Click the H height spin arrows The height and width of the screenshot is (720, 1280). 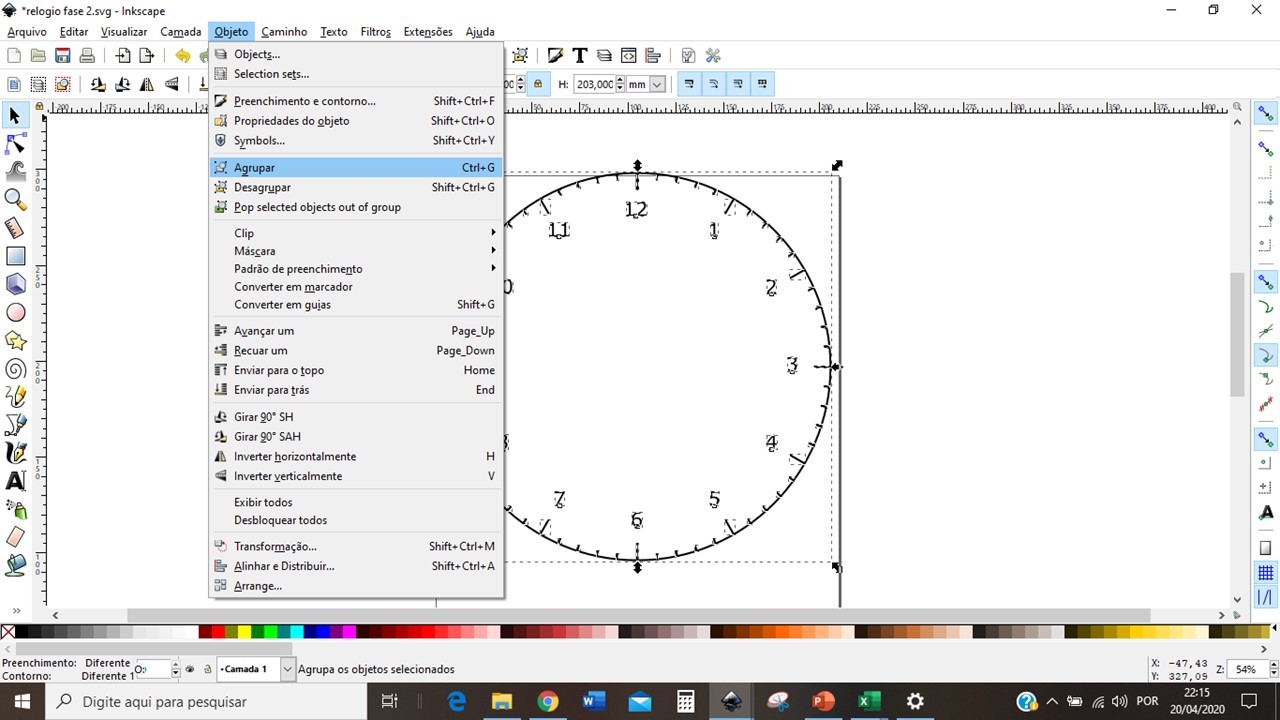tap(620, 85)
